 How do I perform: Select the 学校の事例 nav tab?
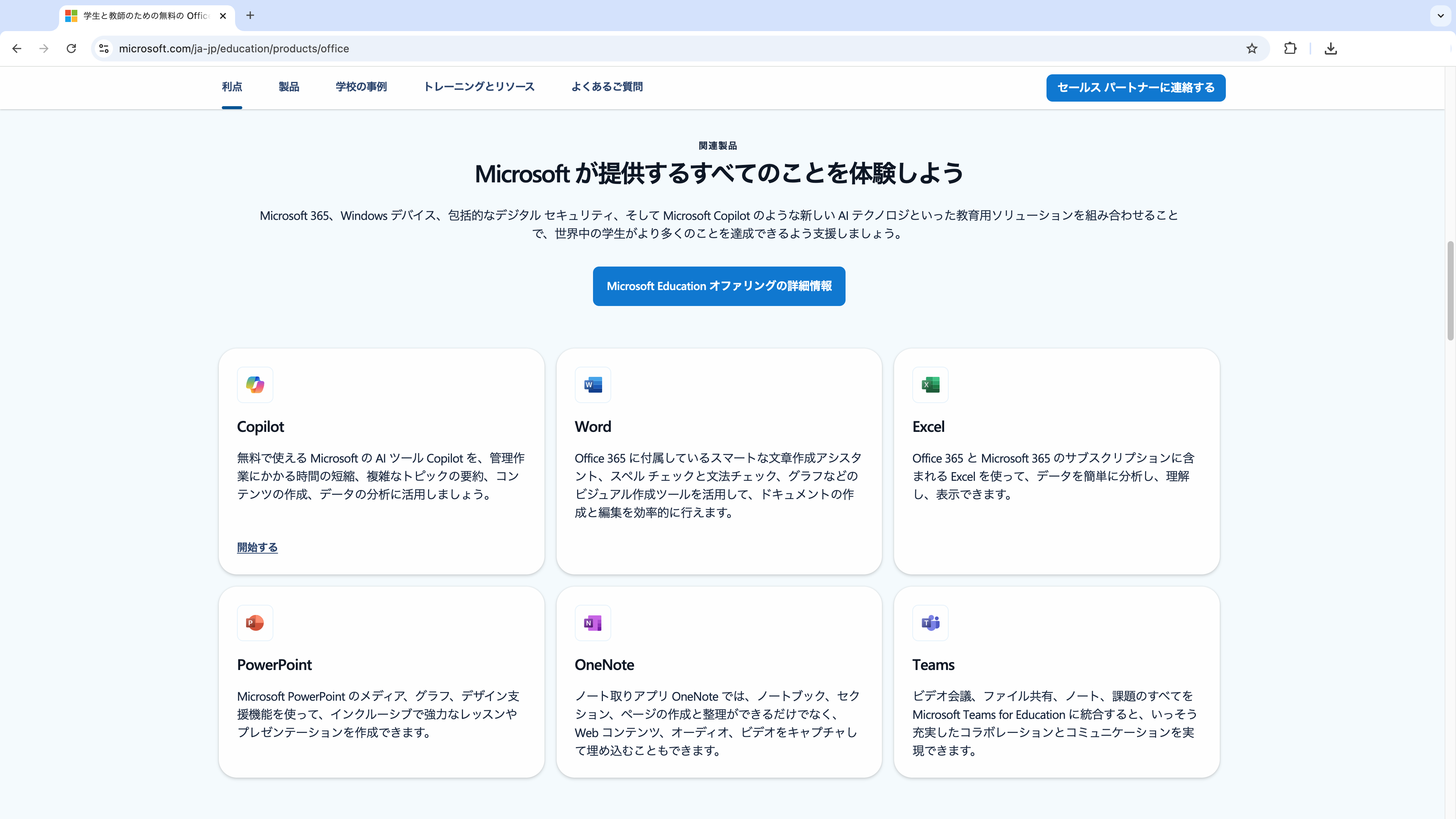click(361, 87)
